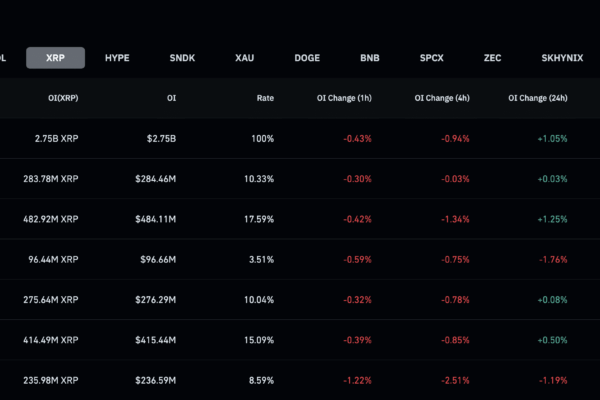Sort by OI Change (24h) header
Image resolution: width=600 pixels, height=400 pixels.
(x=538, y=98)
